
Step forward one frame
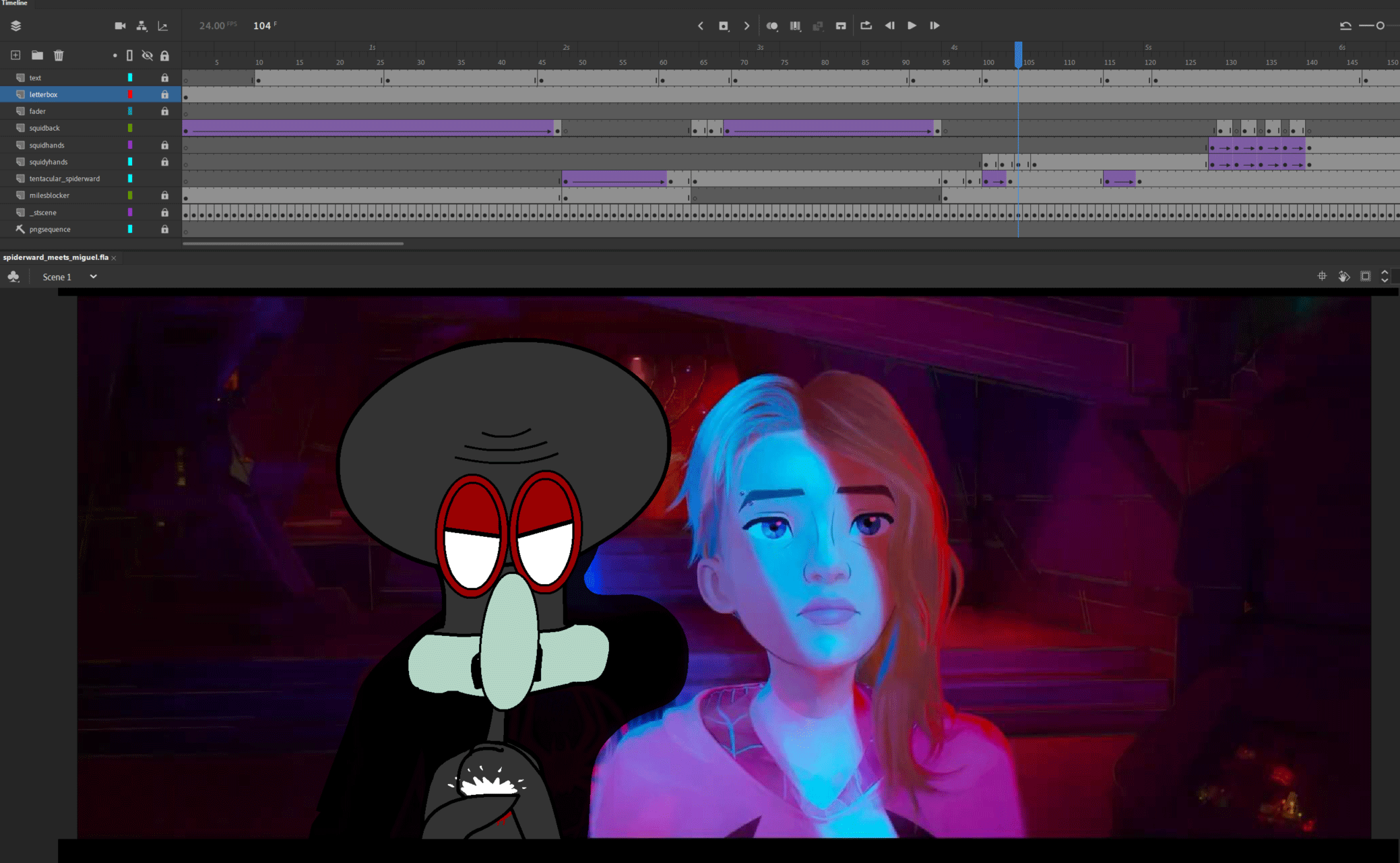[x=934, y=26]
